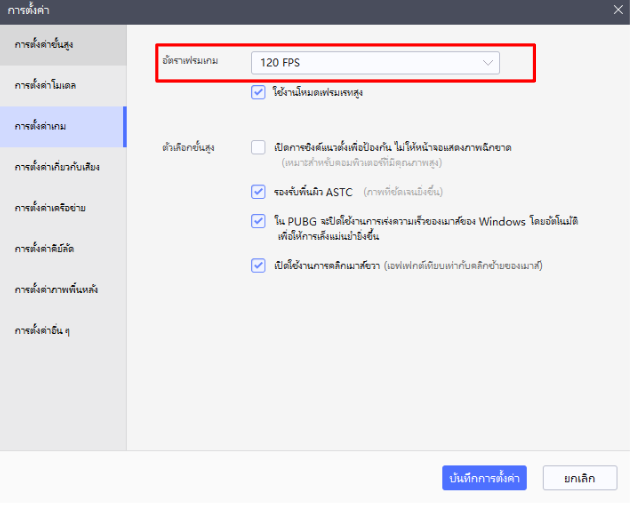Open การตั้งค่าภาพพื้นหลัง (wallpaper settings)
Viewport: 631px width, 516px height.
[x=56, y=289]
